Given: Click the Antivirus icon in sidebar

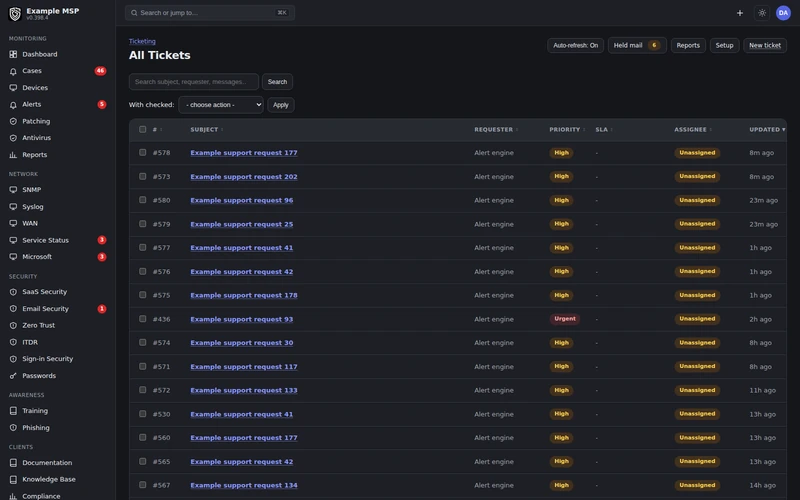Looking at the screenshot, I should coord(13,138).
